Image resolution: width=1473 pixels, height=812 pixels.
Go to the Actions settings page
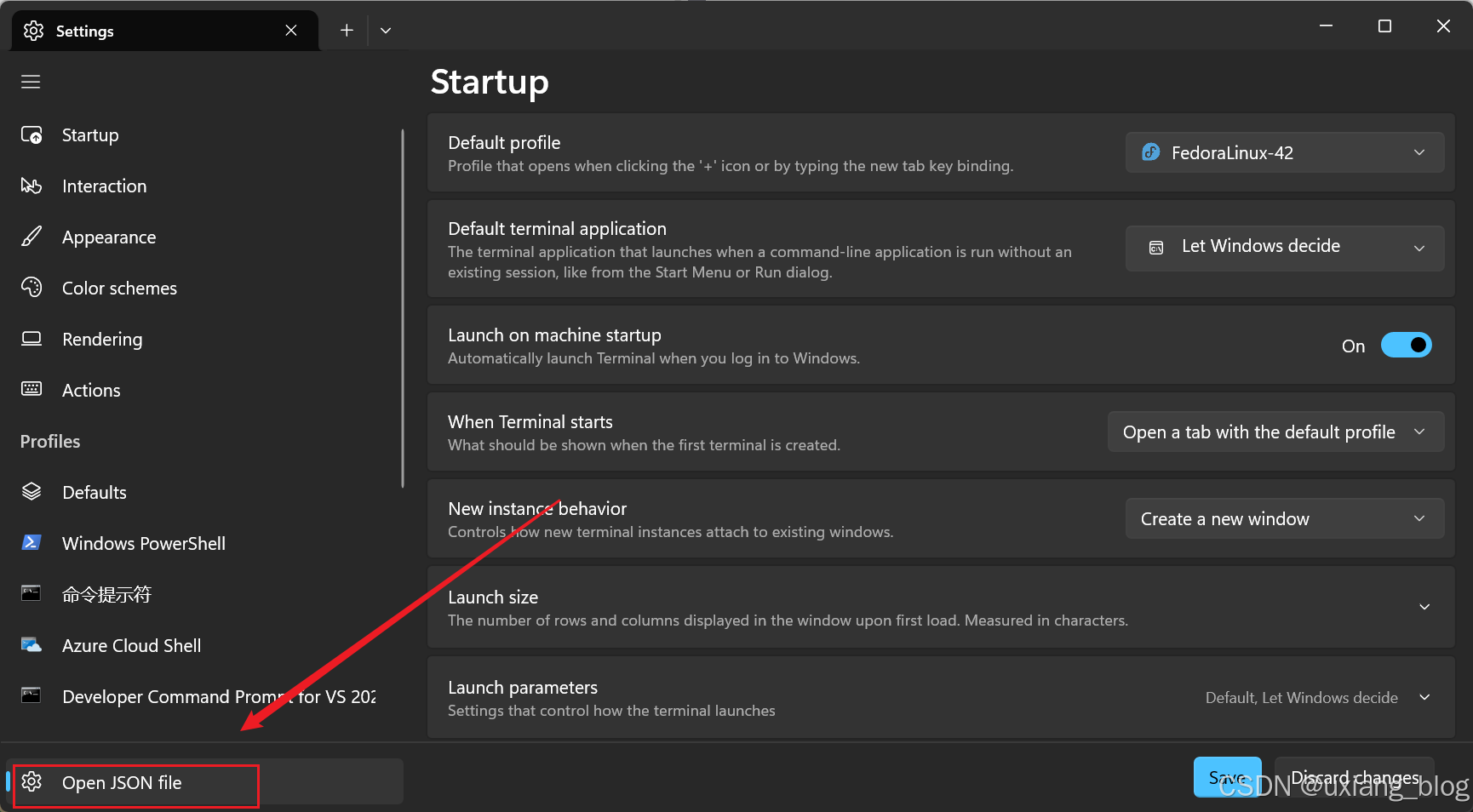tap(203, 390)
